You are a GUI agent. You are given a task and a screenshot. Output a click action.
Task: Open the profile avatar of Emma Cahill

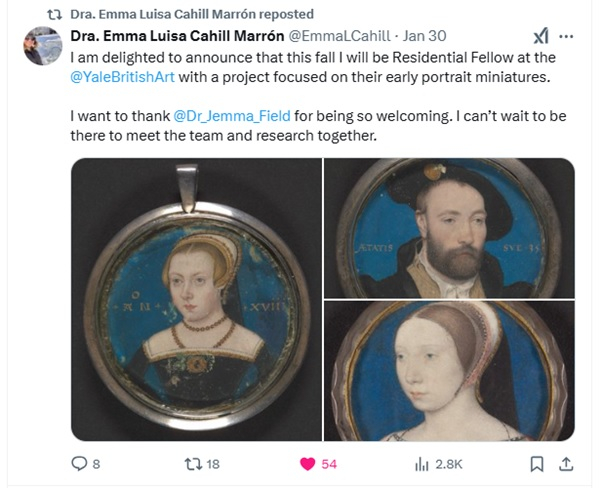point(43,46)
